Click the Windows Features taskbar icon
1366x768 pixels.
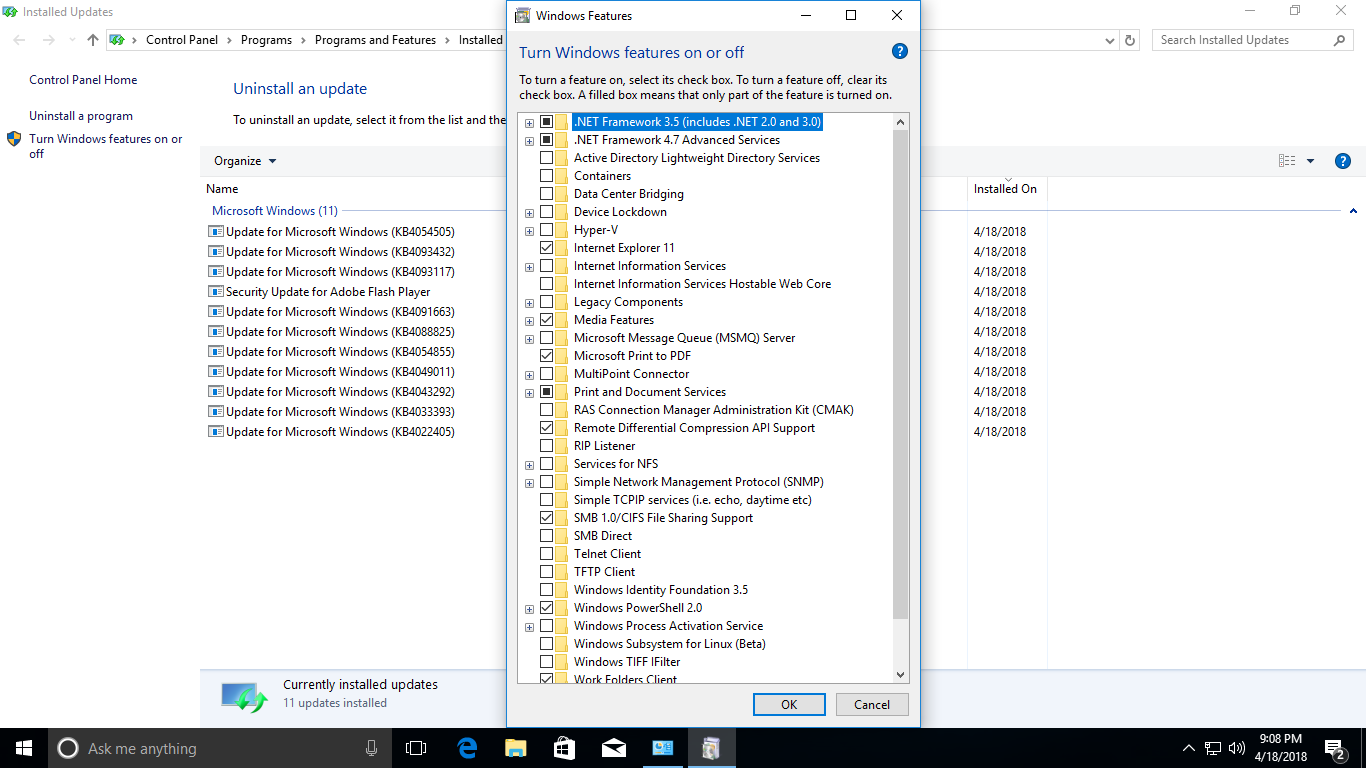(x=711, y=748)
